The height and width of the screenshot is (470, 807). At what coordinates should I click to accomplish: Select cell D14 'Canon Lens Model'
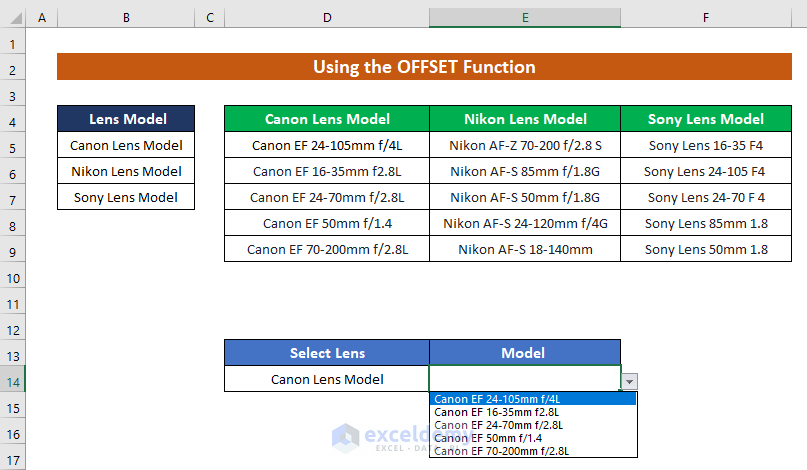point(327,379)
